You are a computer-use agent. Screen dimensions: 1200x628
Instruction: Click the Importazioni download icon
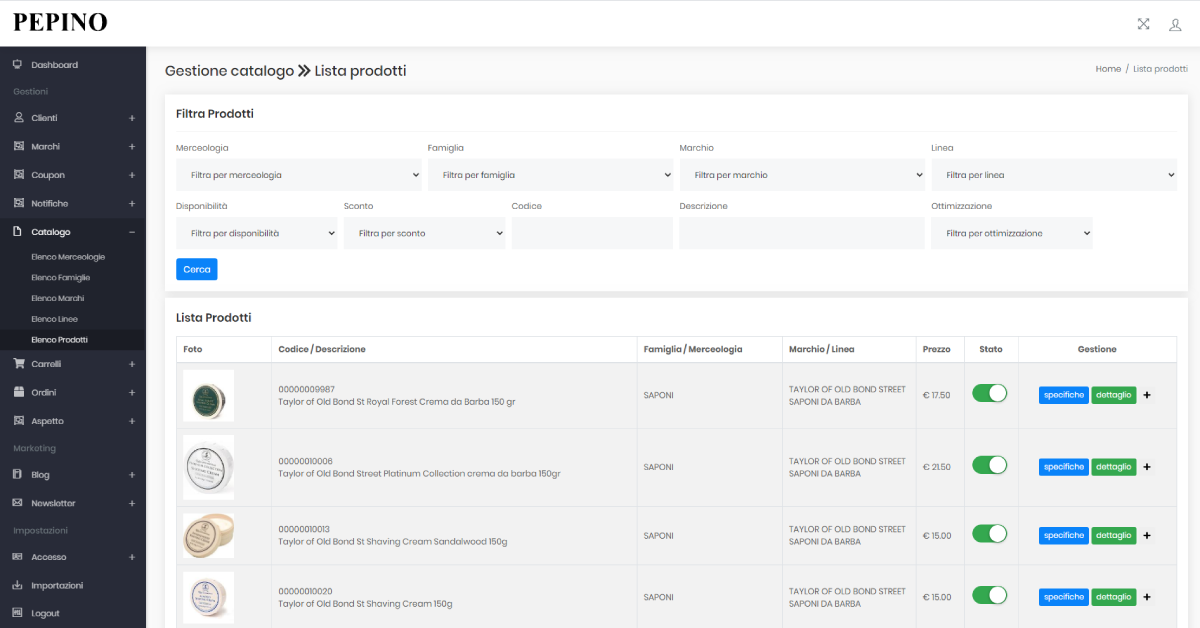pos(18,585)
